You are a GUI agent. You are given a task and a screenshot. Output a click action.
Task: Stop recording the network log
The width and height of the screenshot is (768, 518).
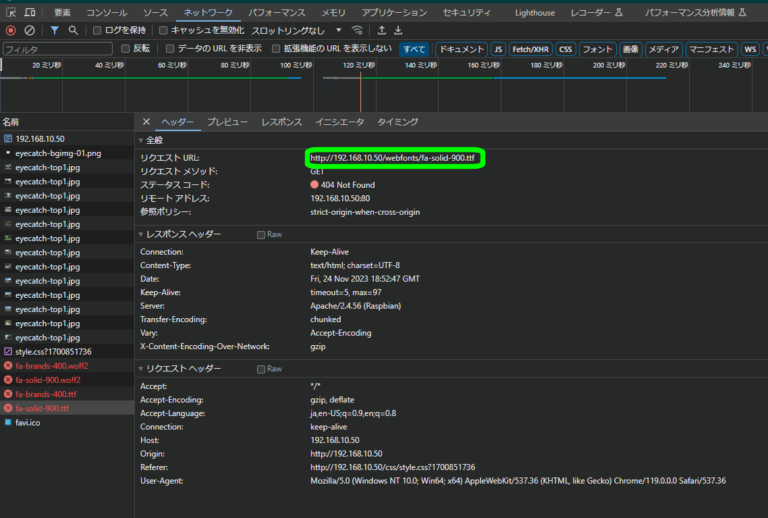pos(11,30)
